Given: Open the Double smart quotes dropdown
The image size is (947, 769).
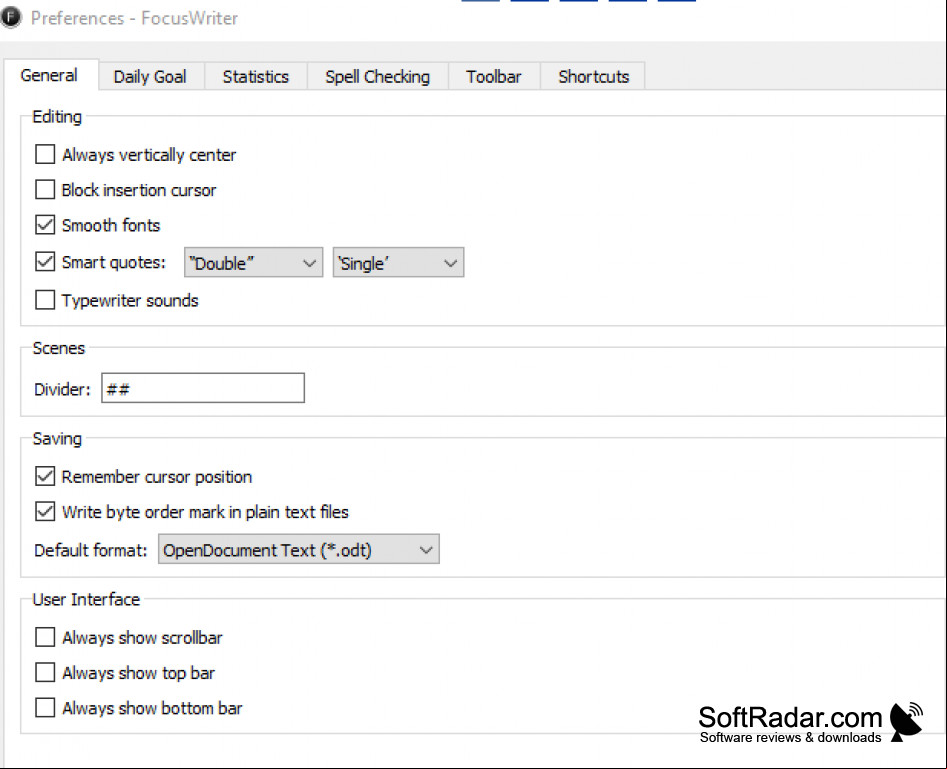Looking at the screenshot, I should click(253, 263).
